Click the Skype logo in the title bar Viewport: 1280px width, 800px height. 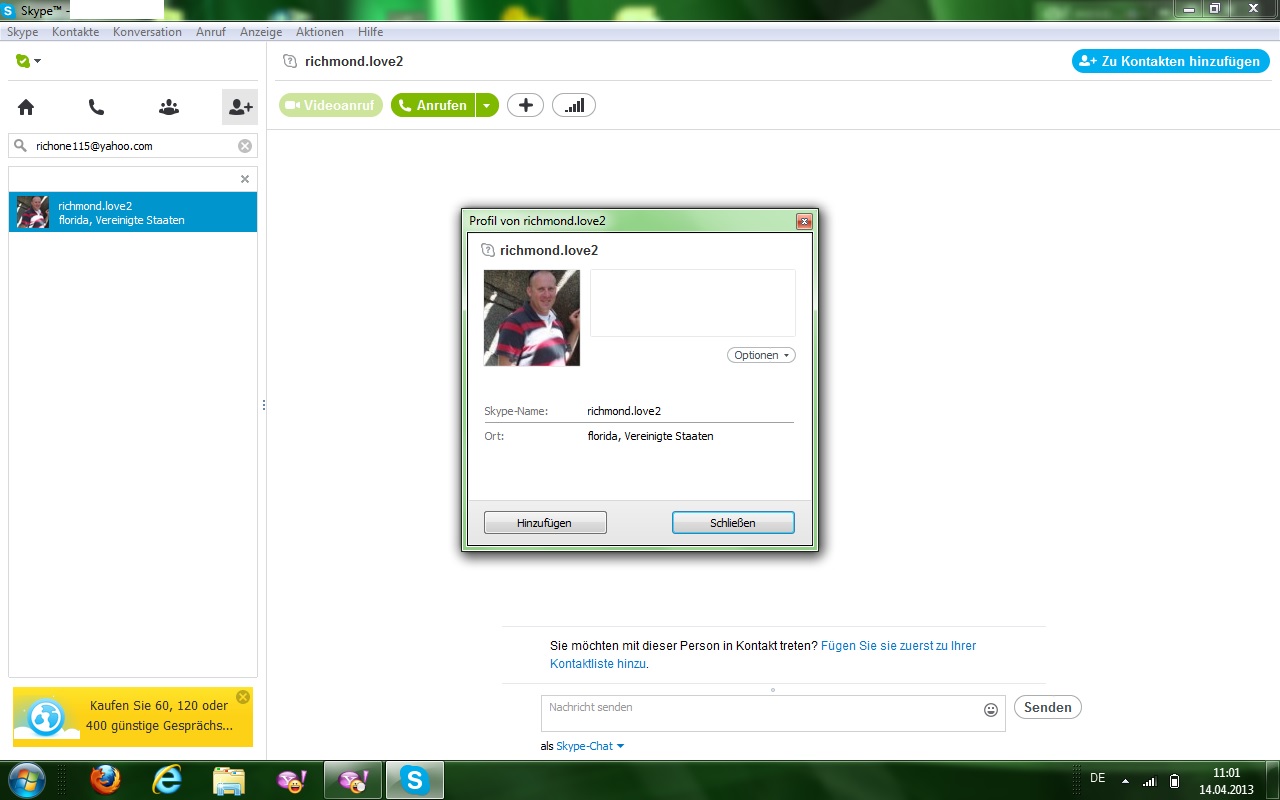point(9,10)
